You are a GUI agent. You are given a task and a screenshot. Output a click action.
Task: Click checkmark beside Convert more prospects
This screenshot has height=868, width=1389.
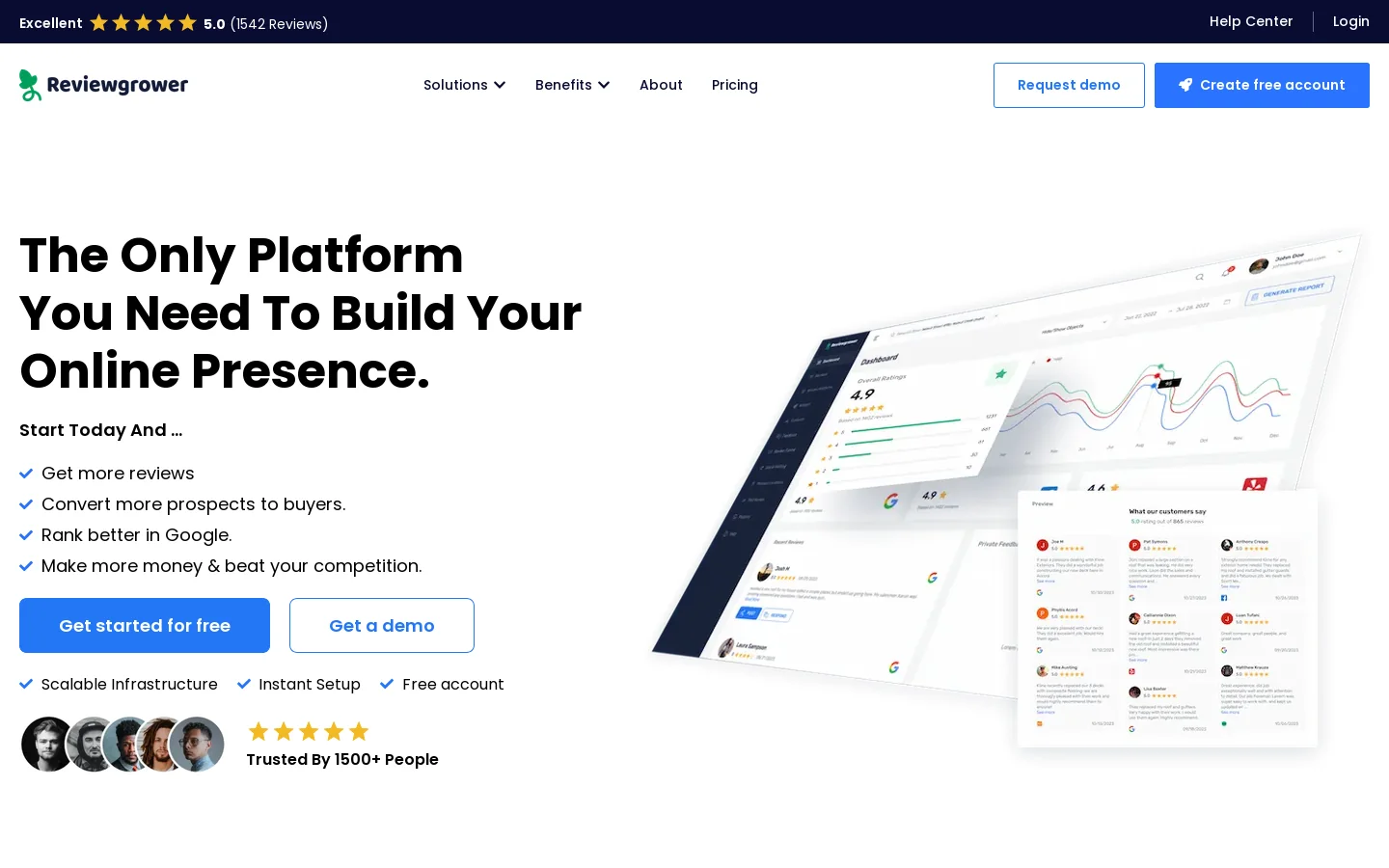[26, 504]
